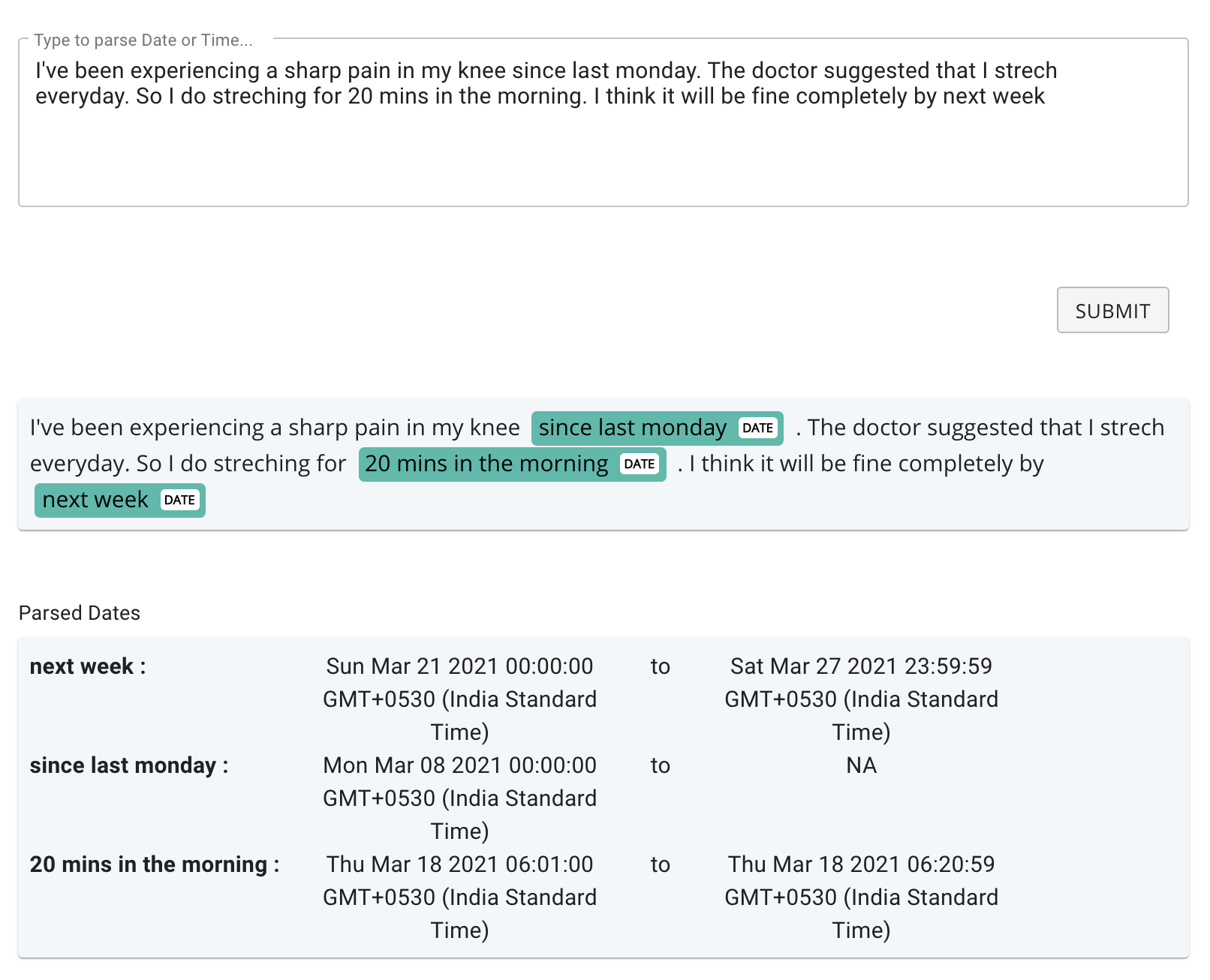Viewport: 1210px width, 980px height.
Task: Click the 'to' separator in the 20 mins row
Action: 661,864
